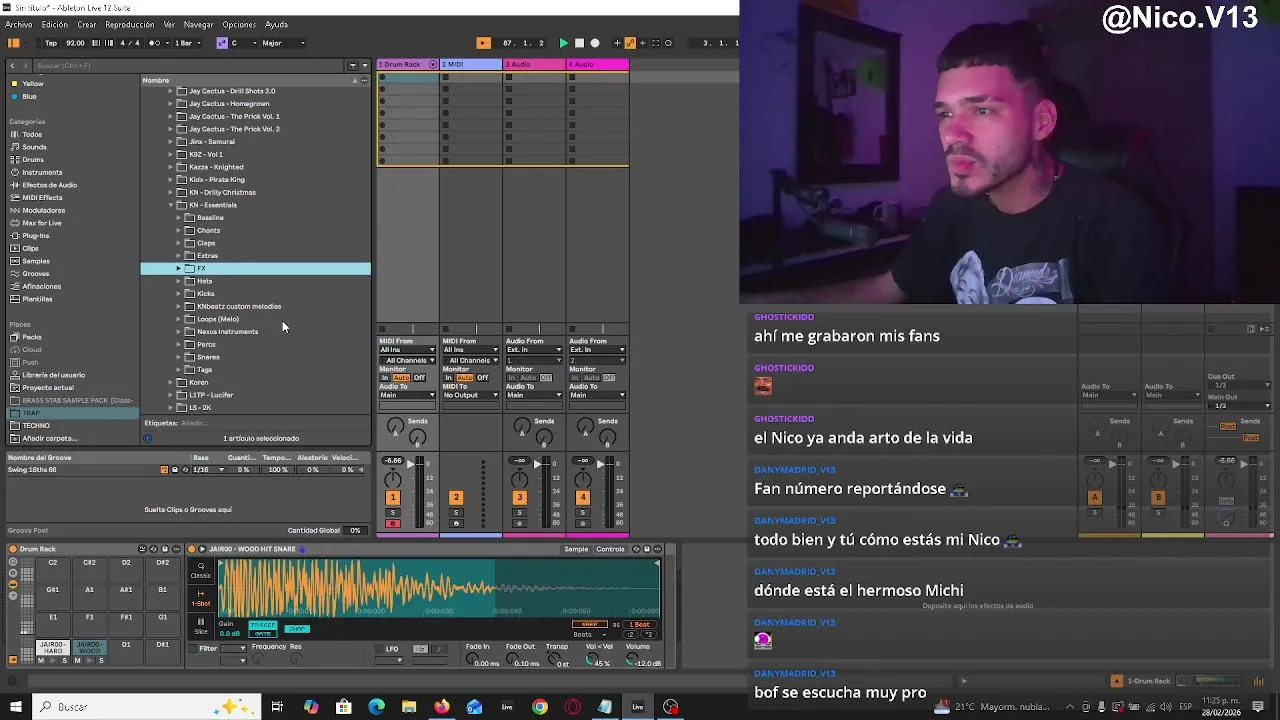Select the 1-Shot playback mode icon
The image size is (1280, 720).
coord(201,597)
